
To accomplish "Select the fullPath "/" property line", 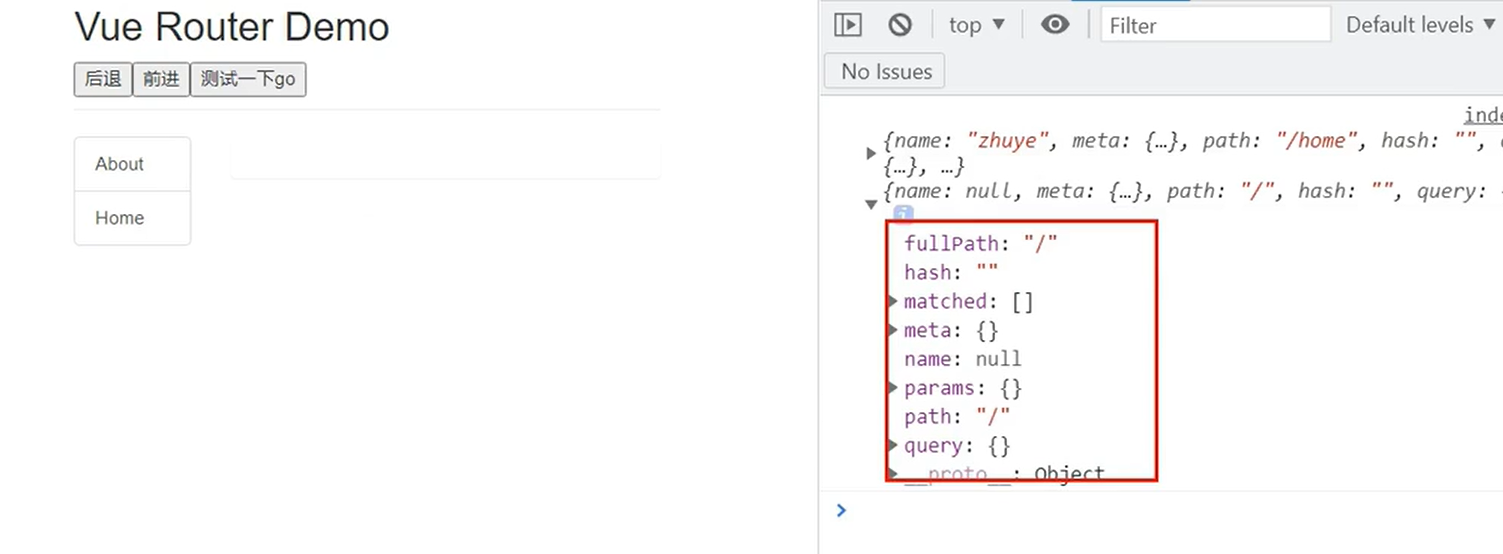I will [x=981, y=243].
